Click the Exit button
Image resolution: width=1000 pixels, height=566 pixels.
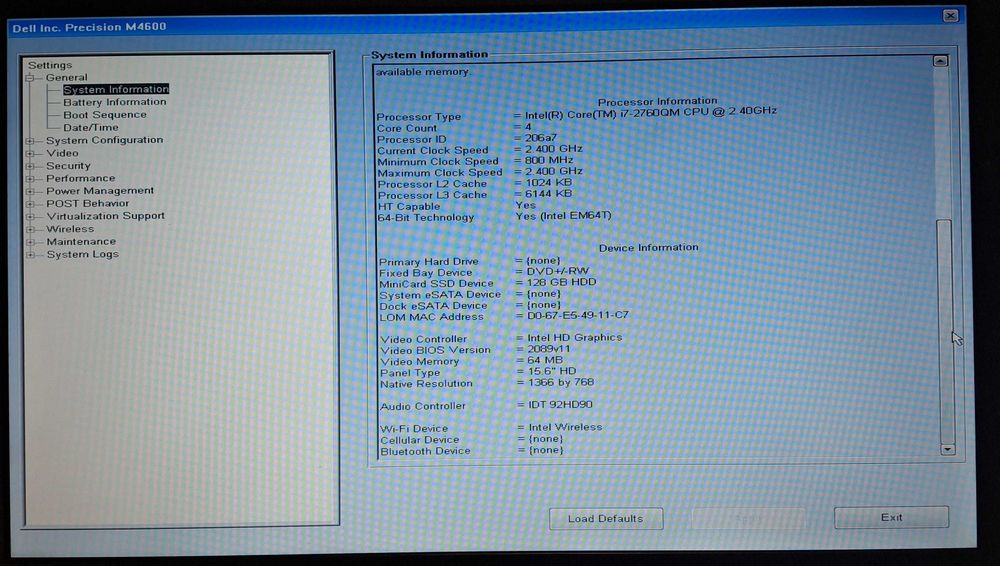(x=892, y=518)
